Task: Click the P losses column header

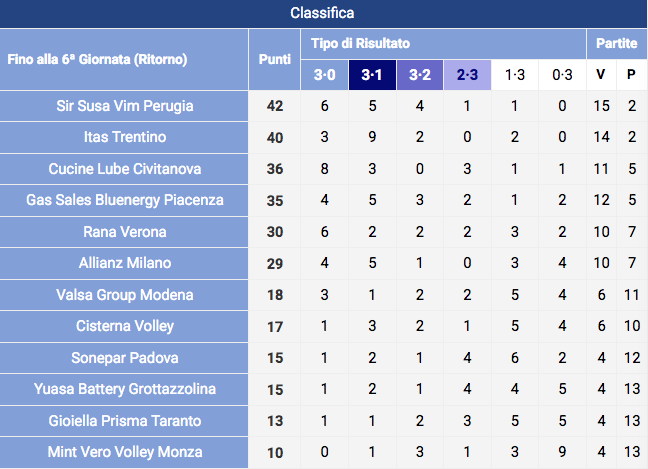Action: click(x=631, y=75)
